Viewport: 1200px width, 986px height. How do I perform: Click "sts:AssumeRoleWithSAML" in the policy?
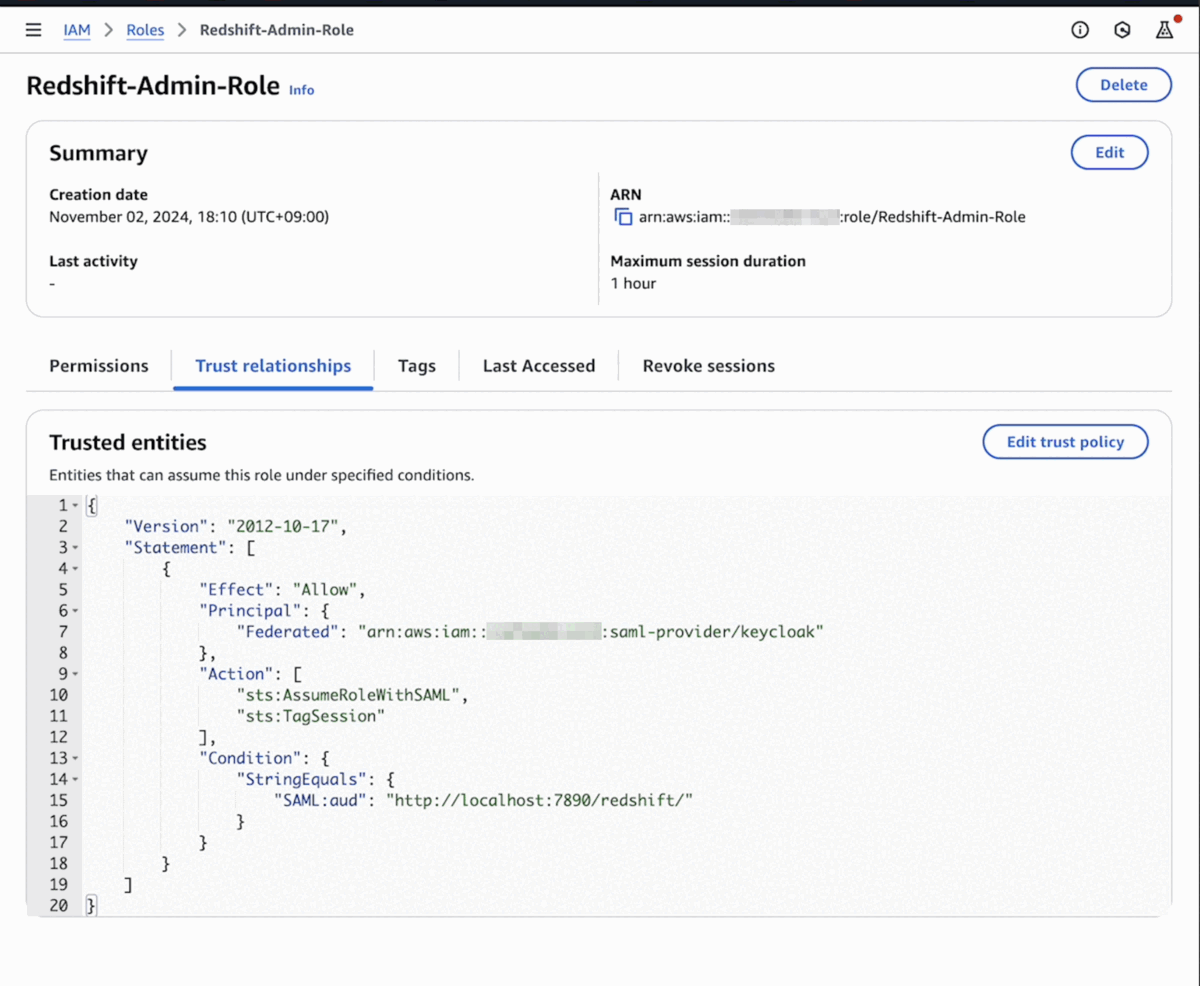pyautogui.click(x=351, y=695)
